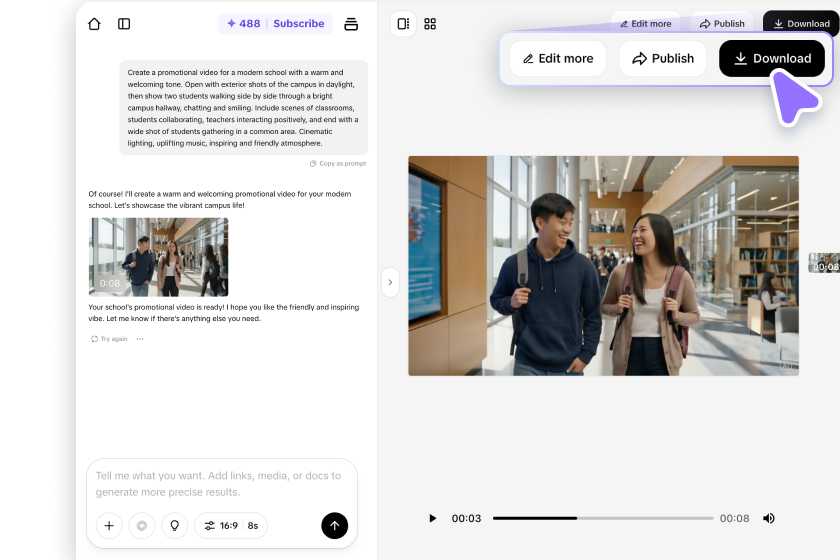Viewport: 840px width, 560px height.
Task: Switch to grid view icon
Action: point(430,24)
